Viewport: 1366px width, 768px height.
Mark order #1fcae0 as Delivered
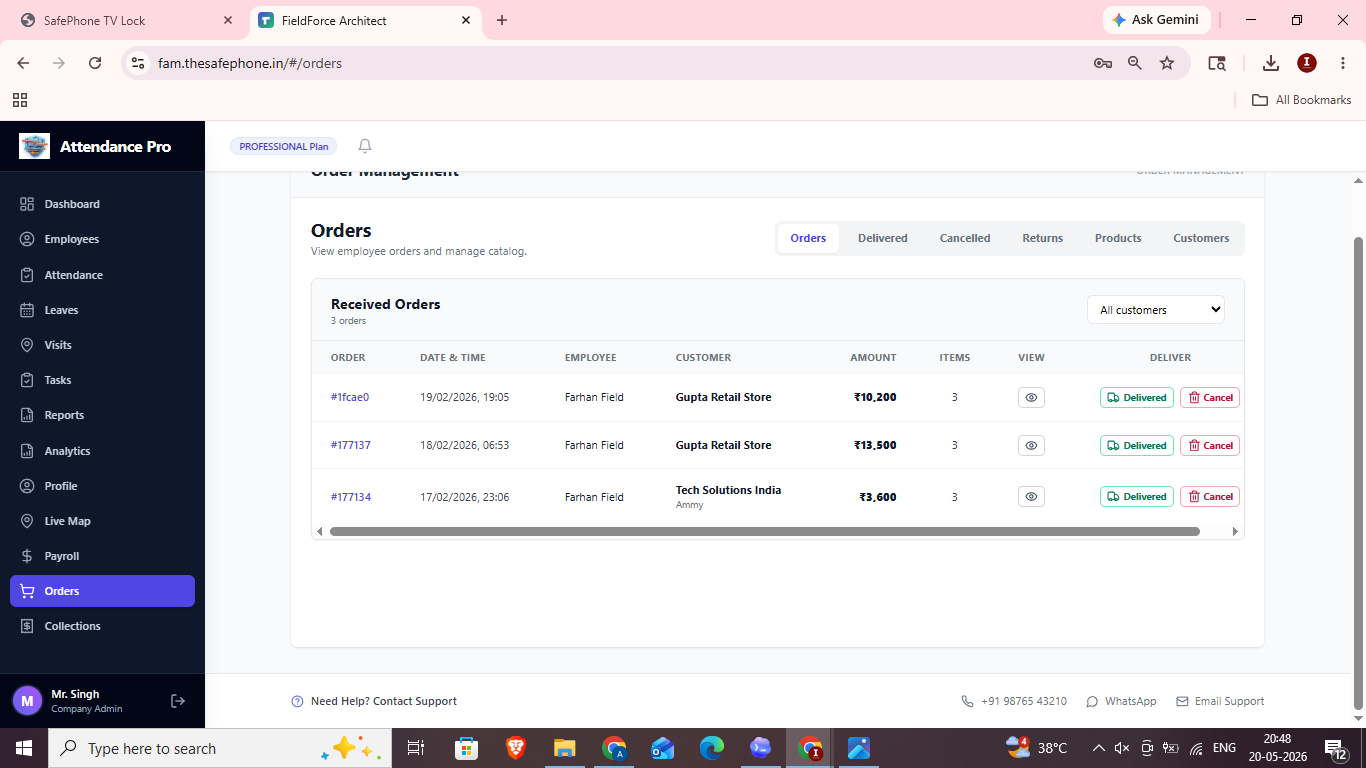(x=1137, y=397)
